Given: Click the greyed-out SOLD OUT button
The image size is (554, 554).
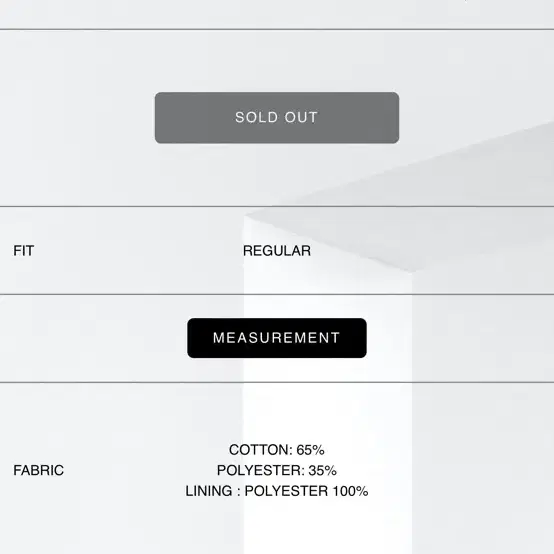Looking at the screenshot, I should click(x=277, y=118).
